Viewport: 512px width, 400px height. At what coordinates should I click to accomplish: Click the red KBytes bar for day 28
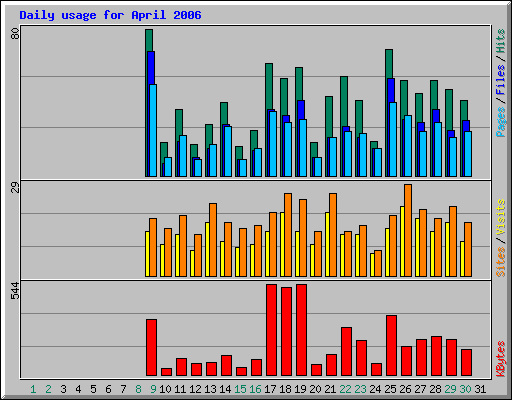point(436,356)
